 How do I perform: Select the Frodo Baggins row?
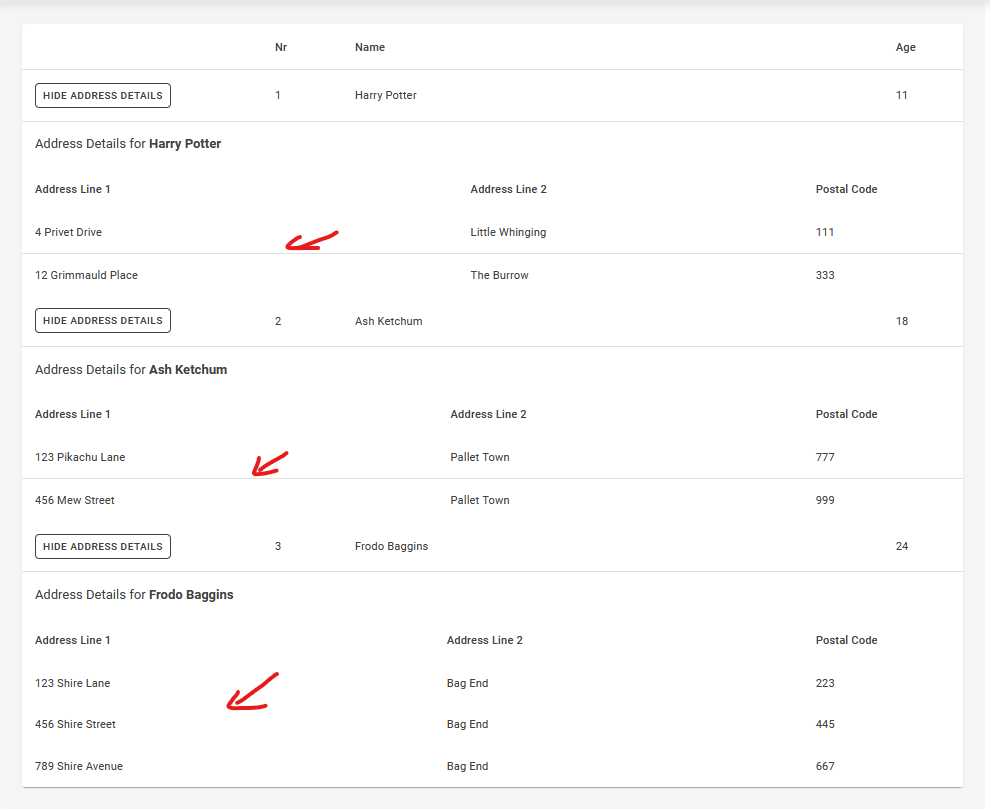pos(391,546)
